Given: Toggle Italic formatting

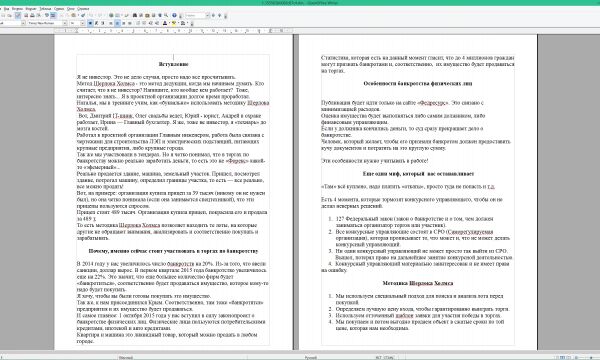Looking at the screenshot, I should pos(96,23).
